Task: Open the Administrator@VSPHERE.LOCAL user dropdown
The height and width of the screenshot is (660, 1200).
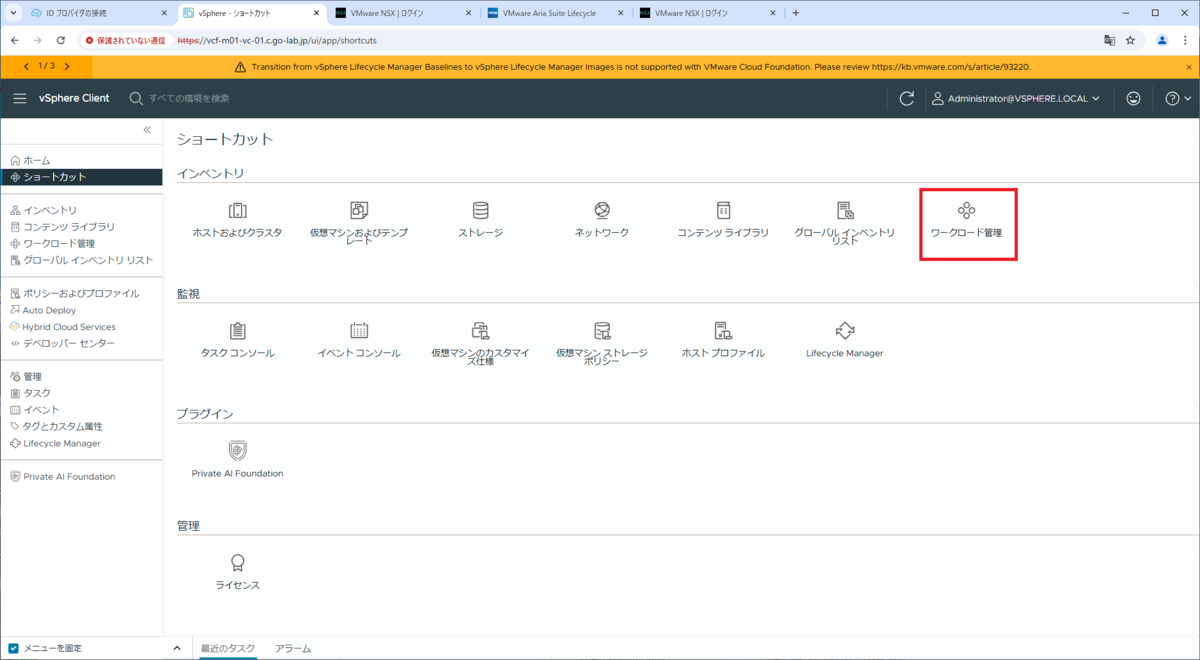Action: point(1016,99)
